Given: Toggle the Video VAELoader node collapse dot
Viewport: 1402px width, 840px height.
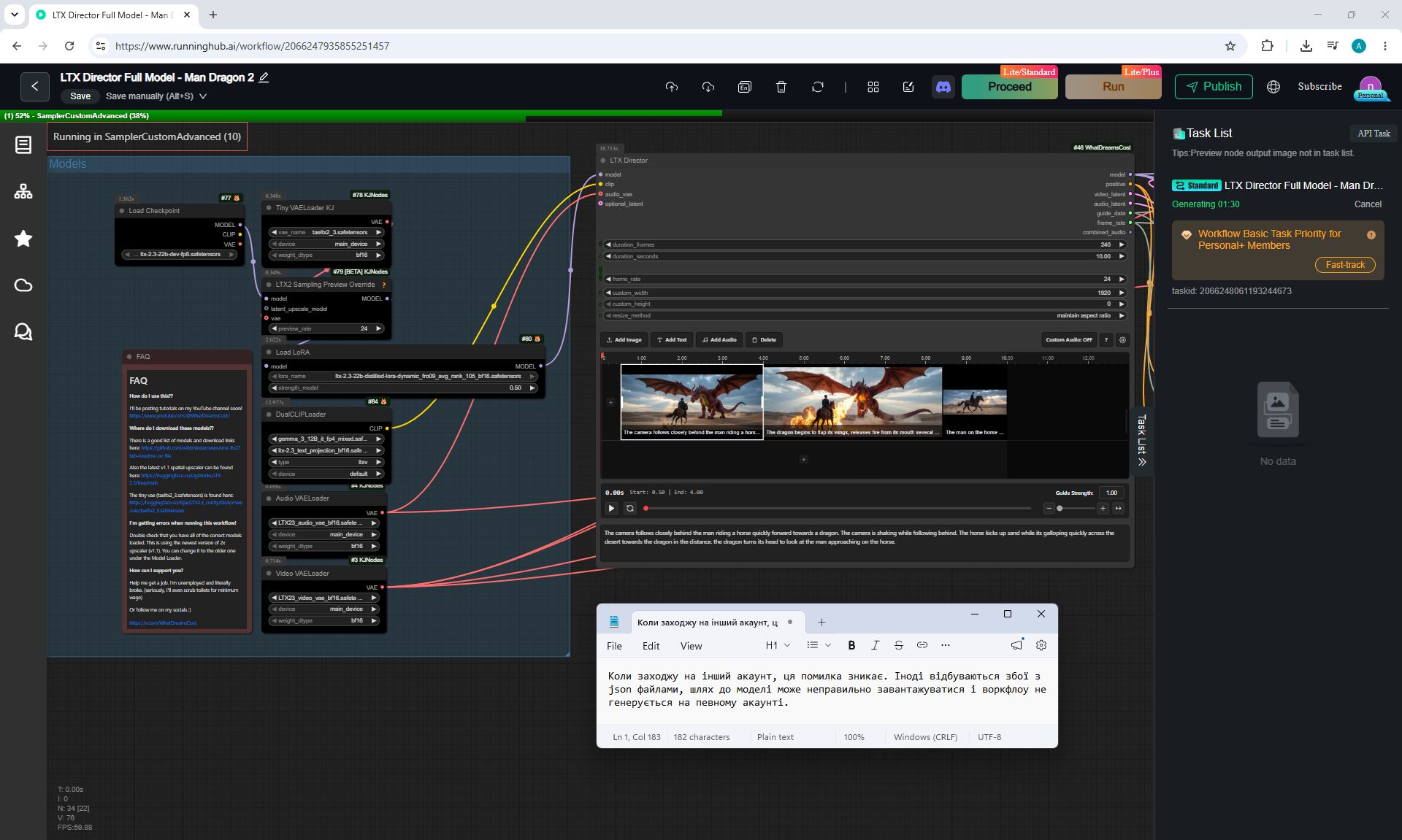Looking at the screenshot, I should coord(269,574).
